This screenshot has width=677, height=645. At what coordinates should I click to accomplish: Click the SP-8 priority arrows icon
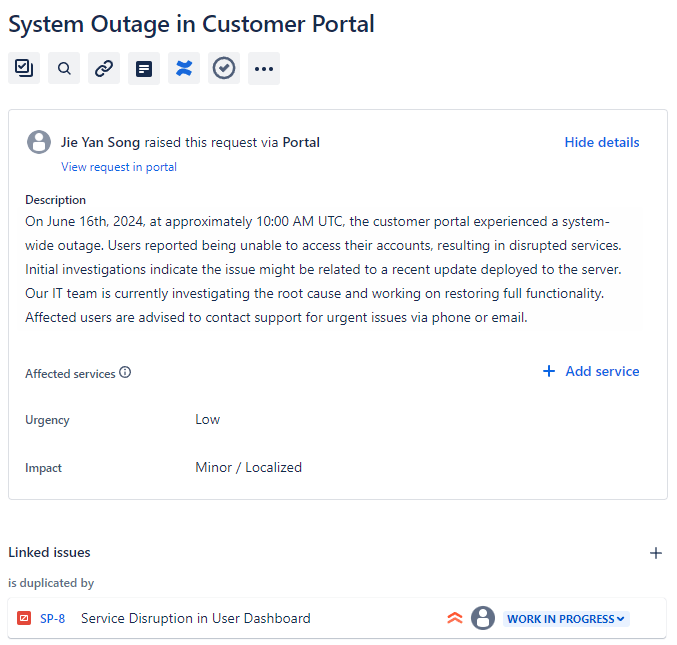point(454,618)
